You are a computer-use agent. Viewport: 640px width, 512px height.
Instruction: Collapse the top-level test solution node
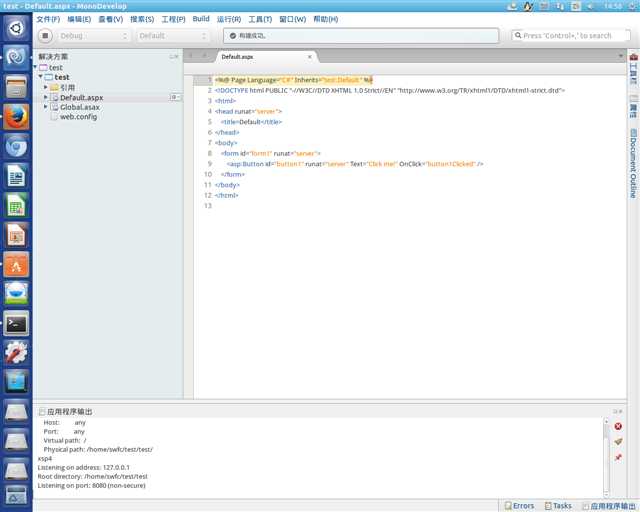pos(36,67)
